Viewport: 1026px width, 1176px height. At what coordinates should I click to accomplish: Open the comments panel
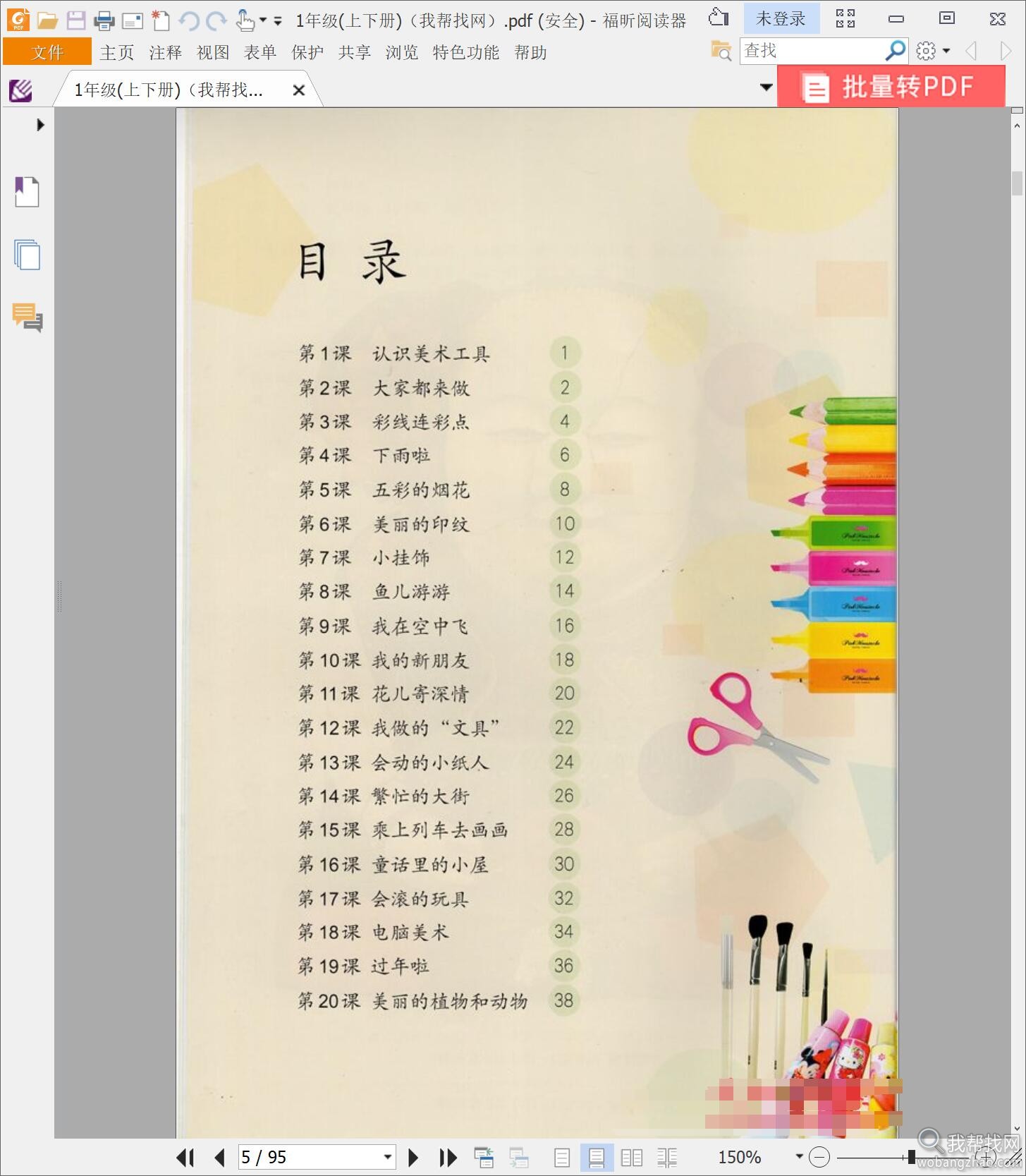(x=28, y=317)
